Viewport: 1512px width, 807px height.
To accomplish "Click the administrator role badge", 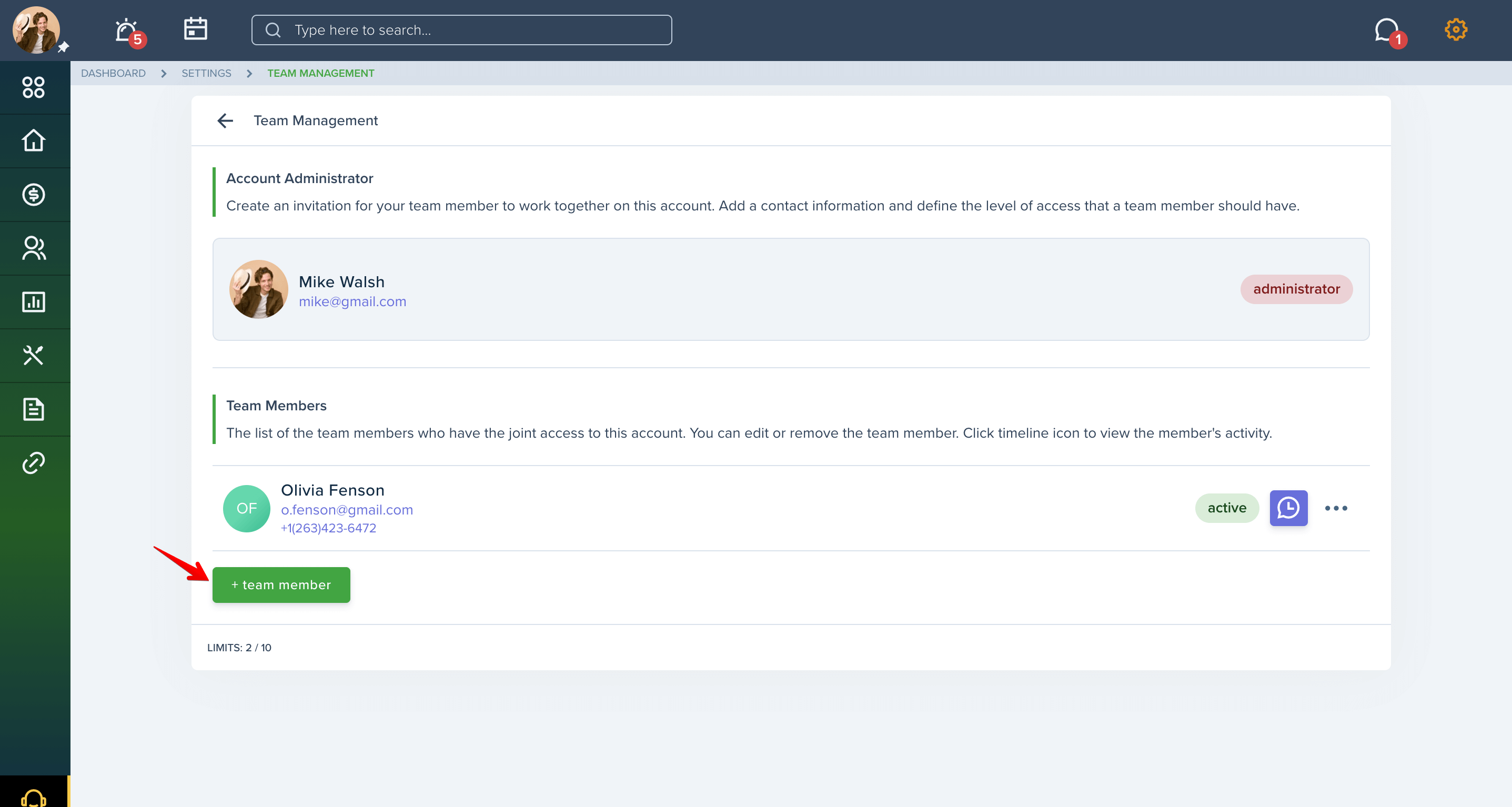I will coord(1296,289).
